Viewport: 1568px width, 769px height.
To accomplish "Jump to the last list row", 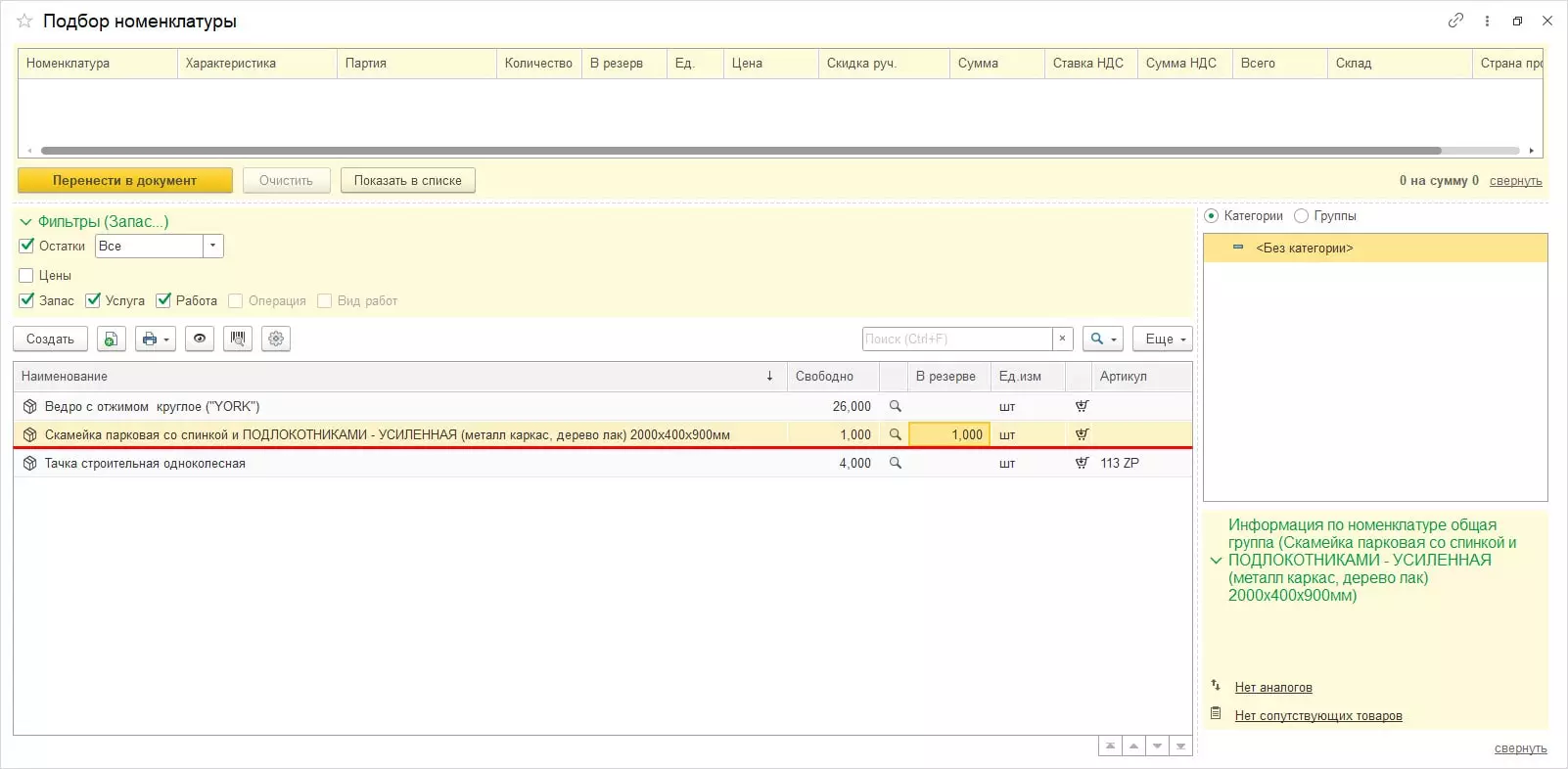I will [1180, 746].
